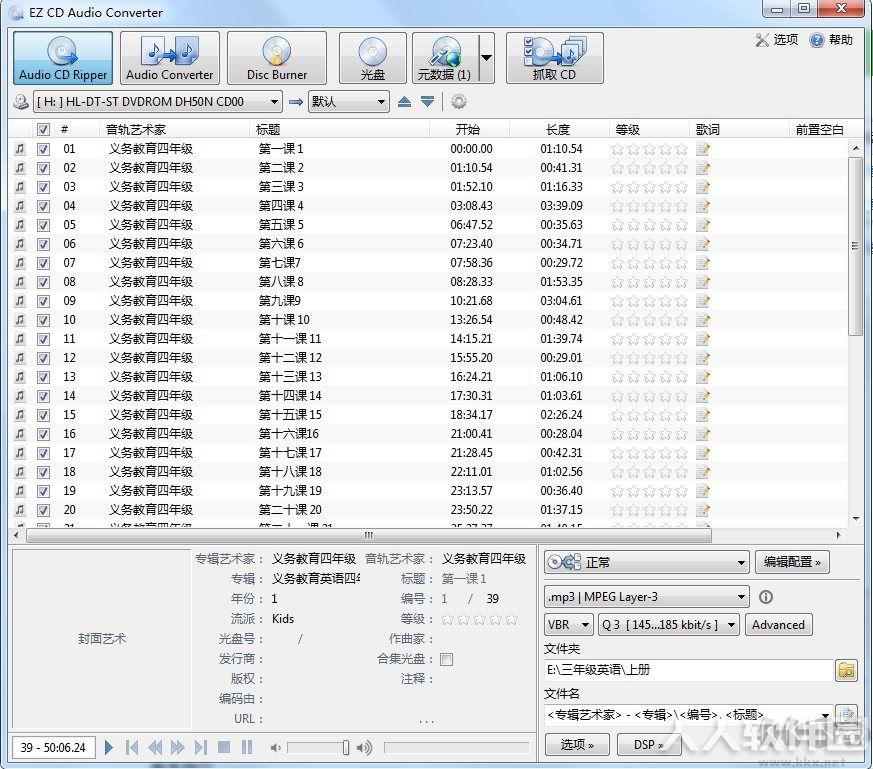Uncheck track 20 checkbox

pos(43,510)
